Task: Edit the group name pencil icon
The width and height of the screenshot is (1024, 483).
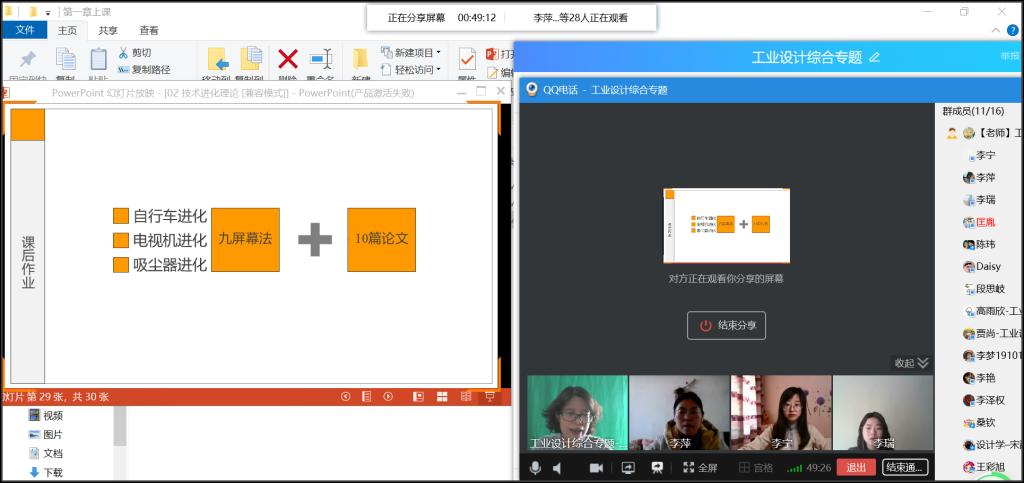Action: (x=875, y=57)
